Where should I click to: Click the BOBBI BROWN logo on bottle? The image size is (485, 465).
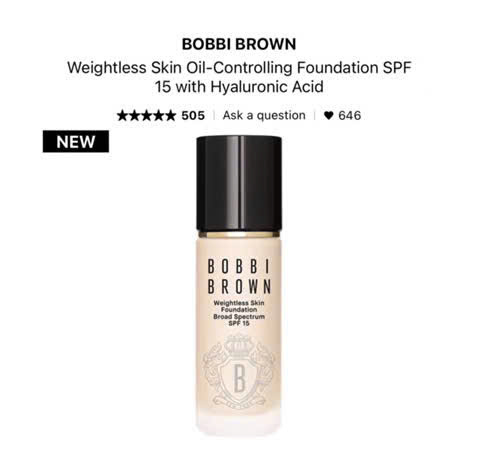[x=239, y=277]
